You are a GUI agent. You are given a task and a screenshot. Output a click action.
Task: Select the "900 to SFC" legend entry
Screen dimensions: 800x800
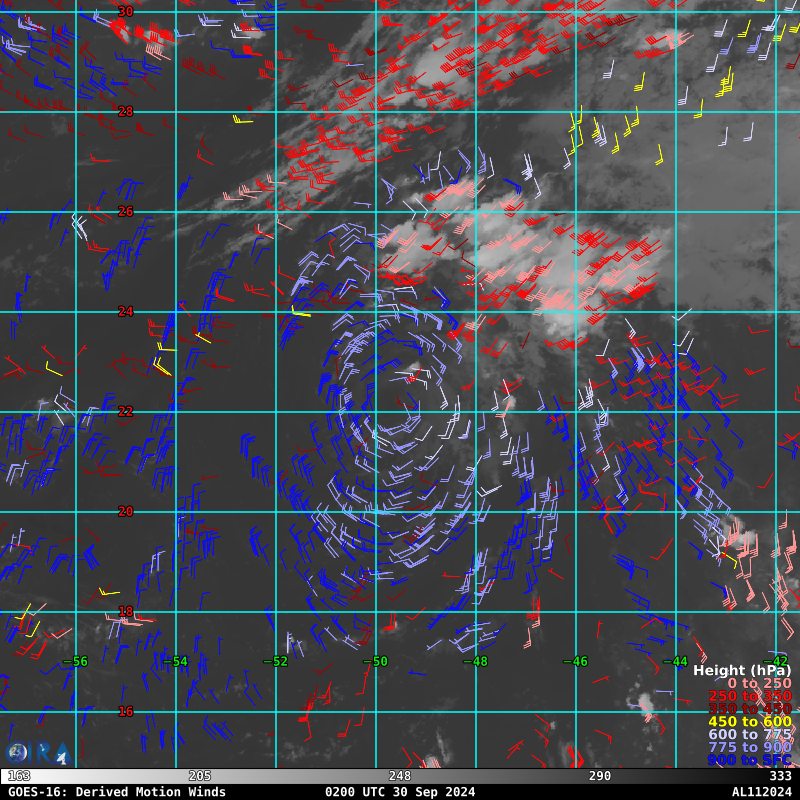[750, 760]
